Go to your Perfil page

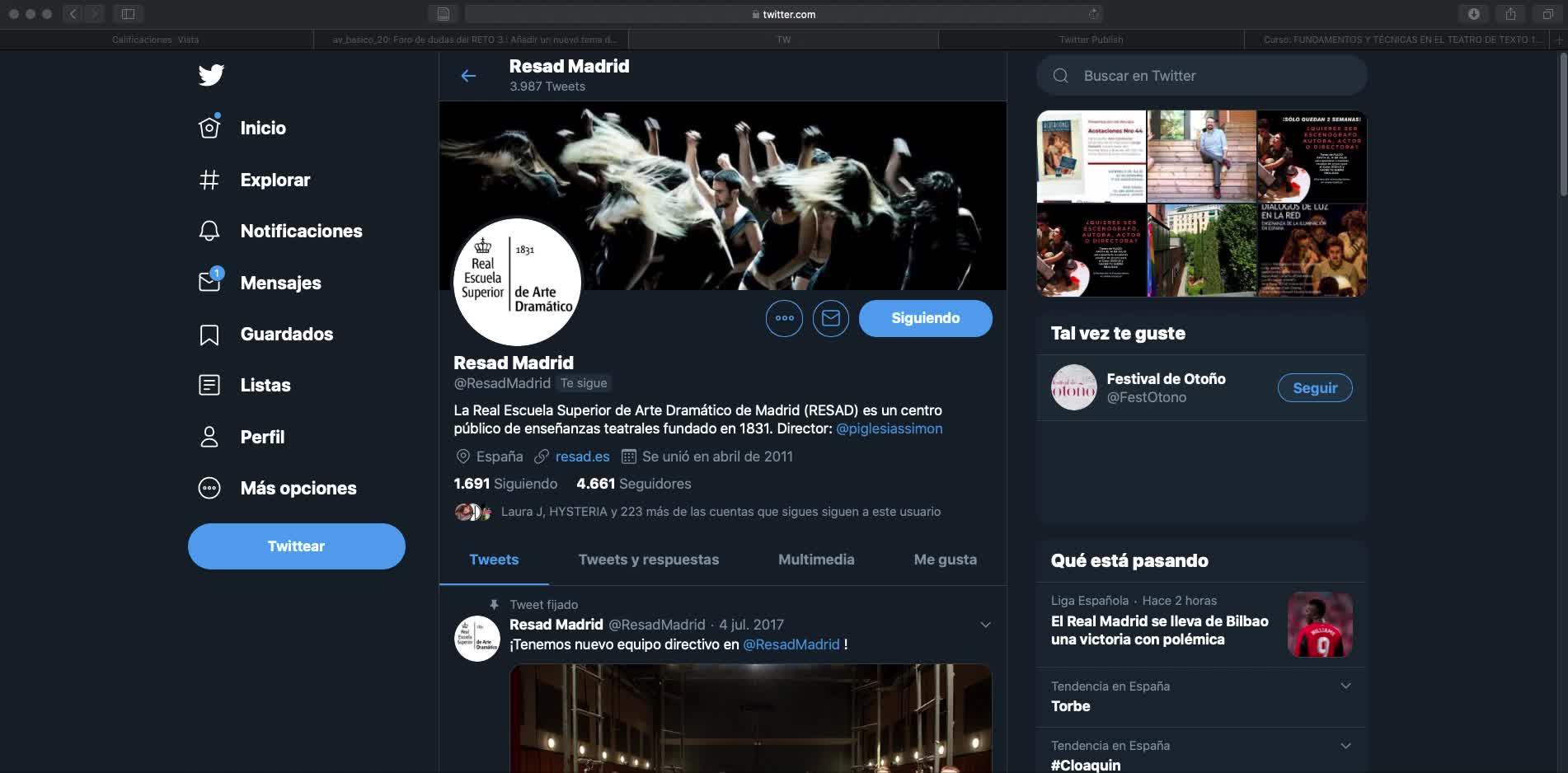click(242, 437)
